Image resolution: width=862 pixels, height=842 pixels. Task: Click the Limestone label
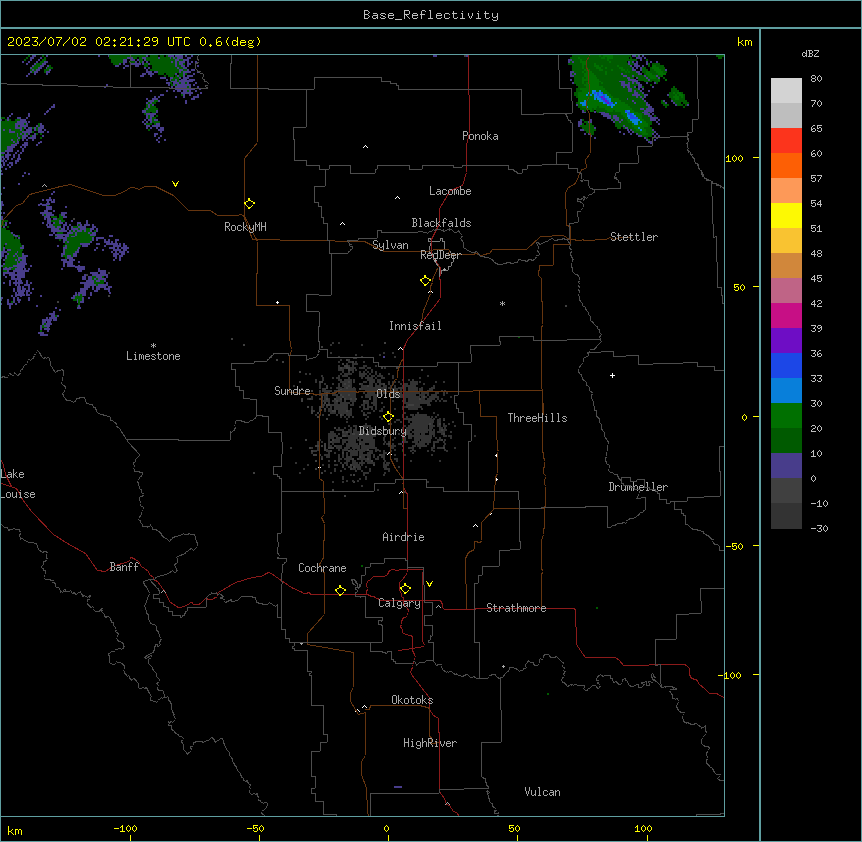coord(153,356)
